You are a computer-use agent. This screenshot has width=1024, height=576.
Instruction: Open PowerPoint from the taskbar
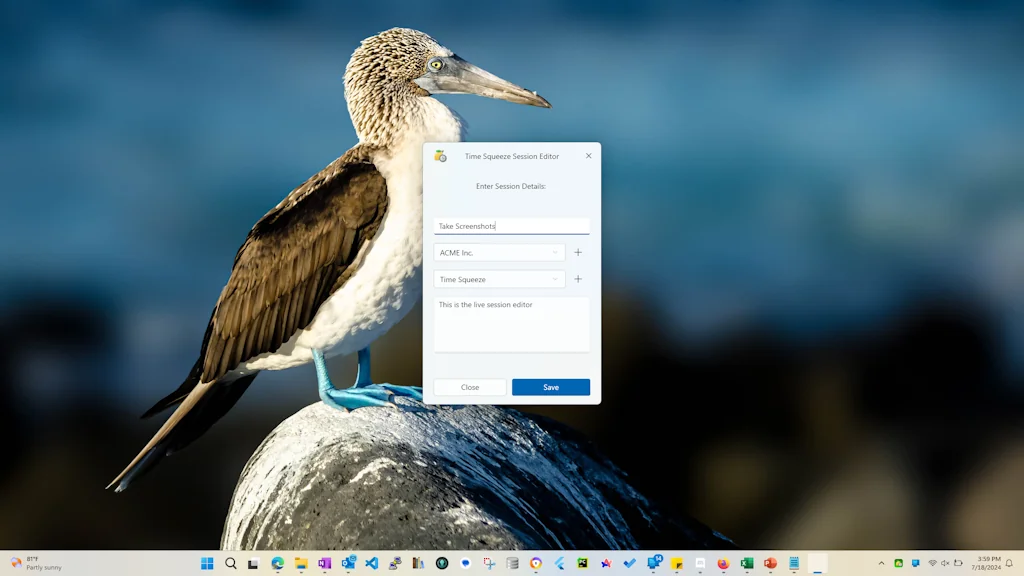(770, 563)
